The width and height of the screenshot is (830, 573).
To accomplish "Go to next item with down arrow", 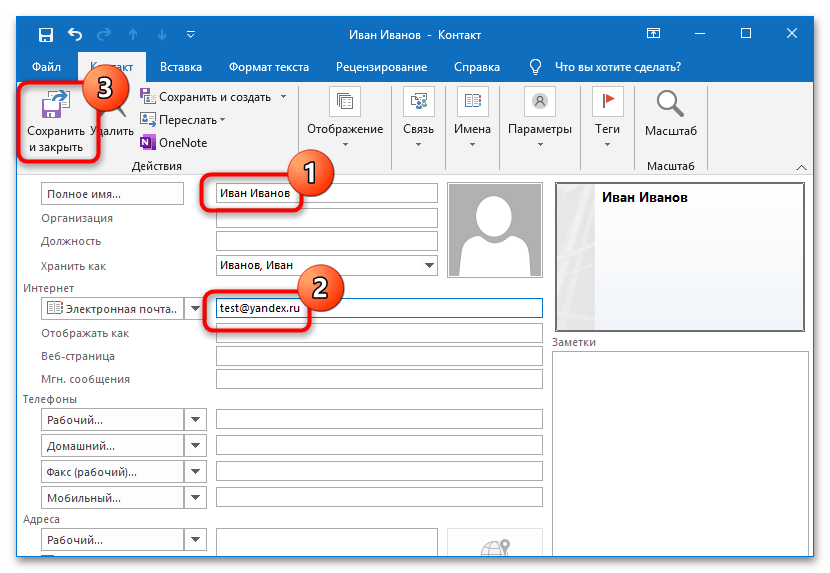I will [x=162, y=34].
